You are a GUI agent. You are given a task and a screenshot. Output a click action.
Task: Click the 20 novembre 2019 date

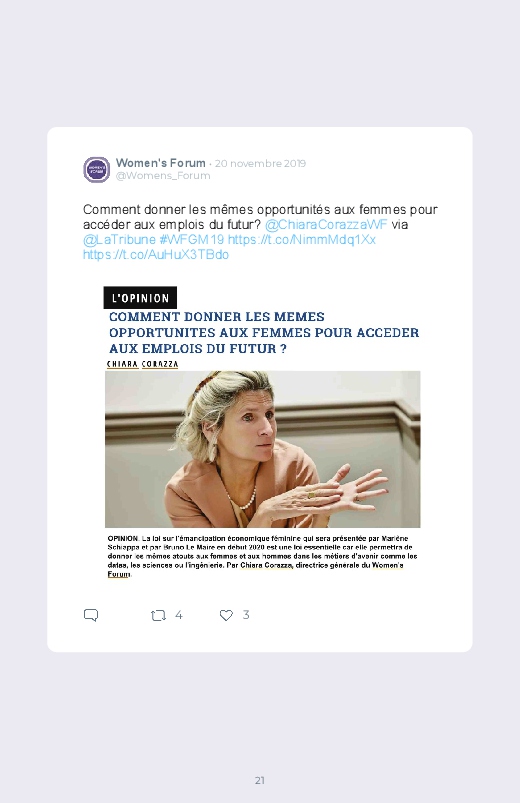(x=260, y=163)
